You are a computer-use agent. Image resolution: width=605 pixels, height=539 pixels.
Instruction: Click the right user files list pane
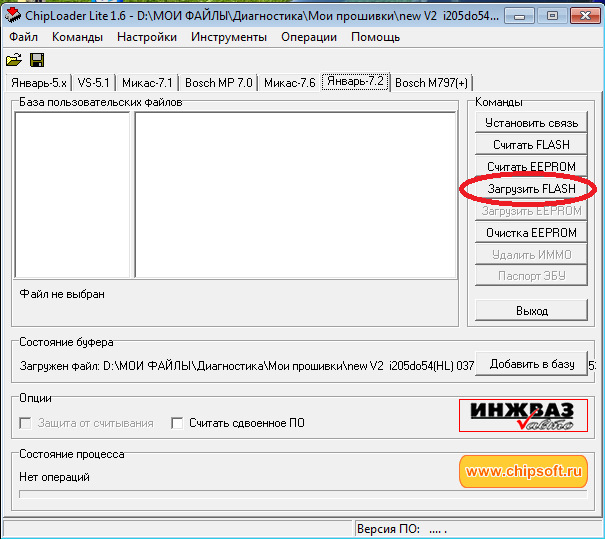point(296,195)
